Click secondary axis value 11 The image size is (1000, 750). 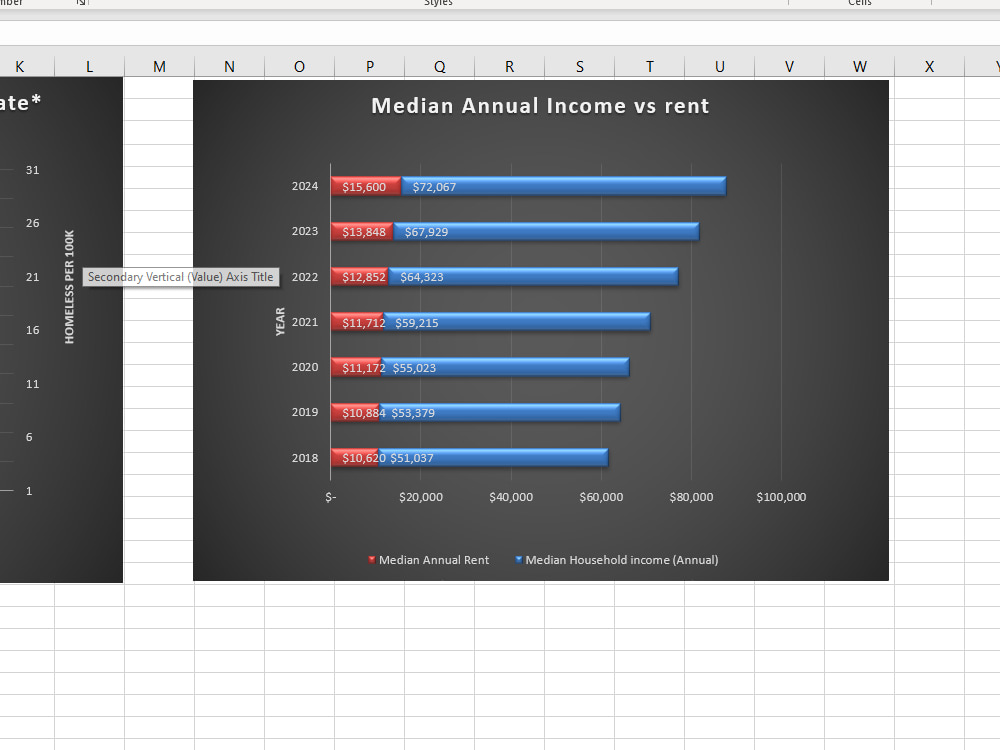click(x=33, y=384)
